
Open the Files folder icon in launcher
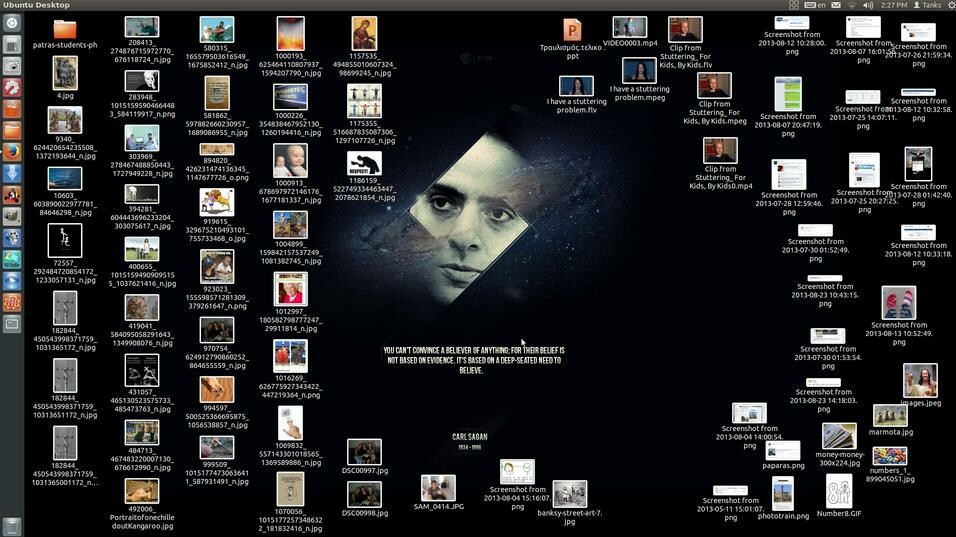[12, 130]
